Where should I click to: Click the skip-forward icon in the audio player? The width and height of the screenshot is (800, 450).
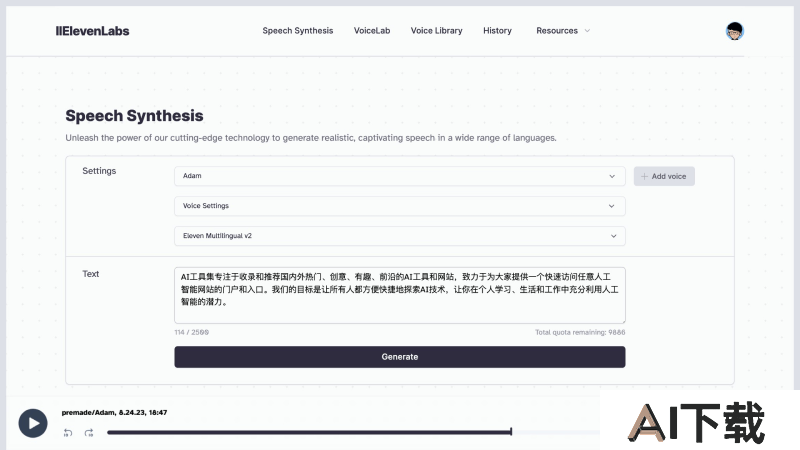pyautogui.click(x=89, y=433)
